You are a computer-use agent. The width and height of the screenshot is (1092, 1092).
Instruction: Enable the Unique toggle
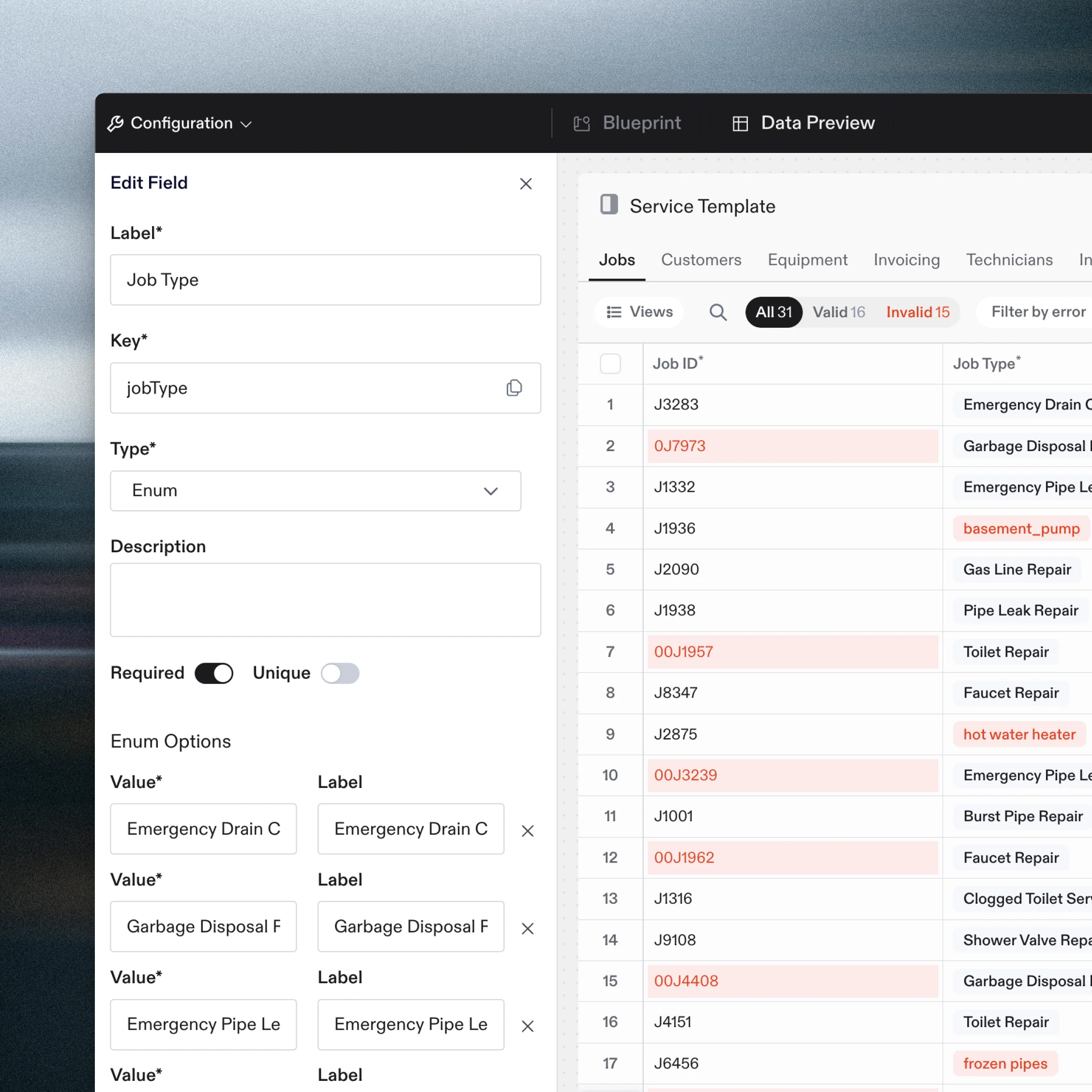click(340, 673)
